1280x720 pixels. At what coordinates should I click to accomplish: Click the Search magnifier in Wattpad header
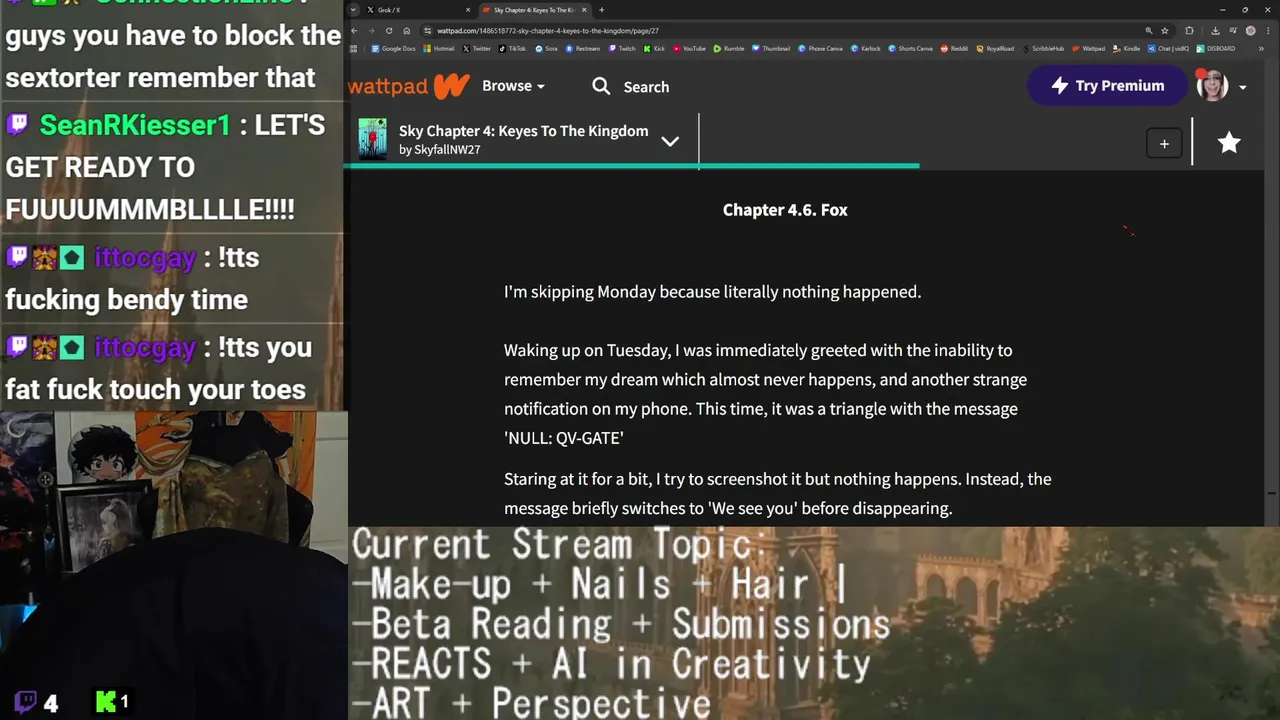pos(601,86)
